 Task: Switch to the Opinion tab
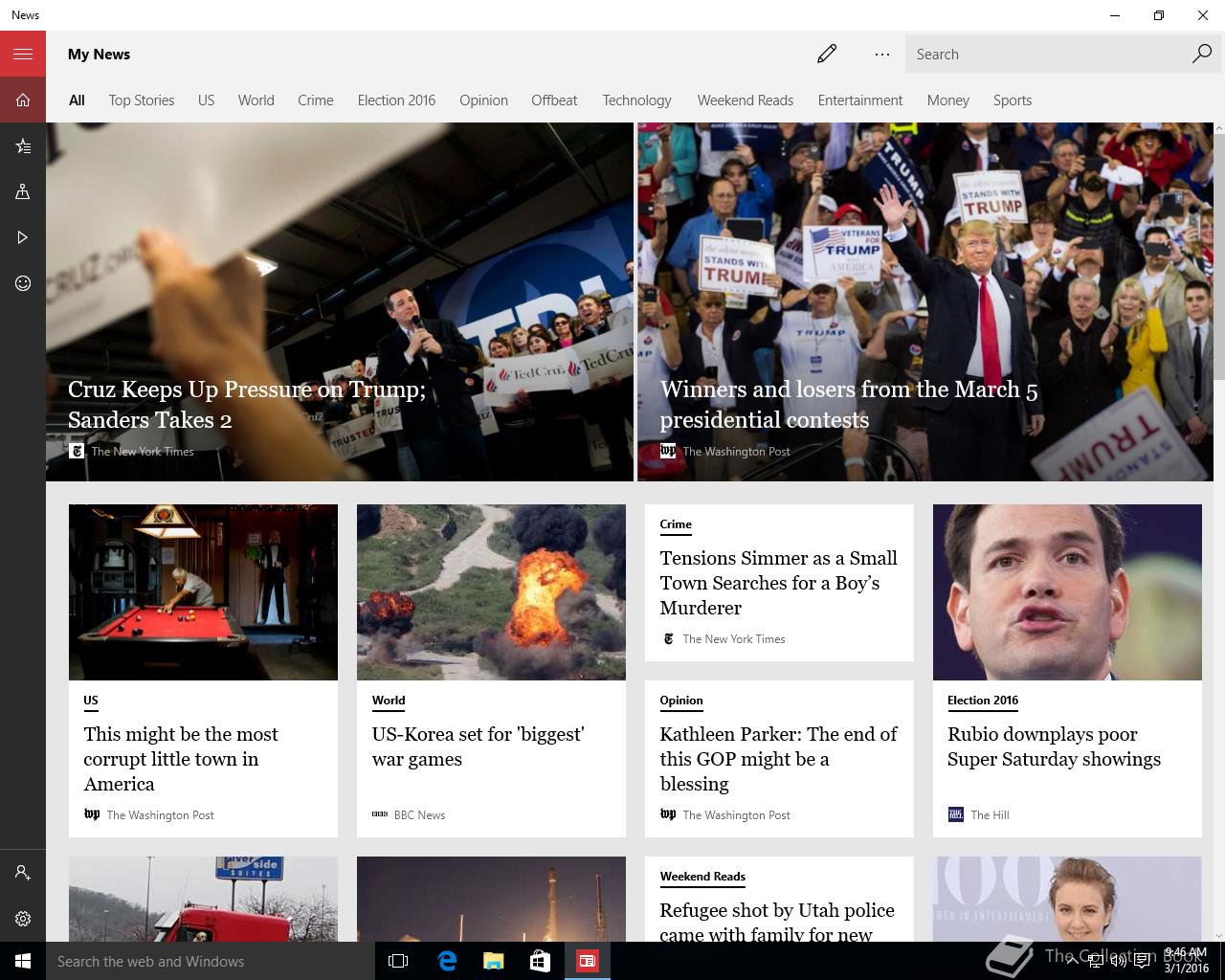click(x=483, y=100)
